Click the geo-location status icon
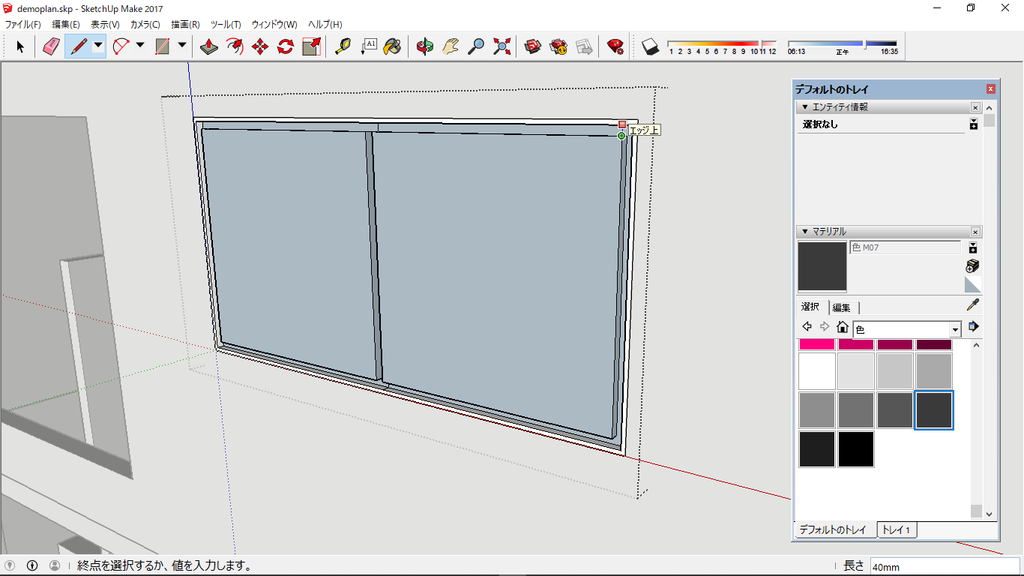1024x576 pixels. pyautogui.click(x=9, y=566)
